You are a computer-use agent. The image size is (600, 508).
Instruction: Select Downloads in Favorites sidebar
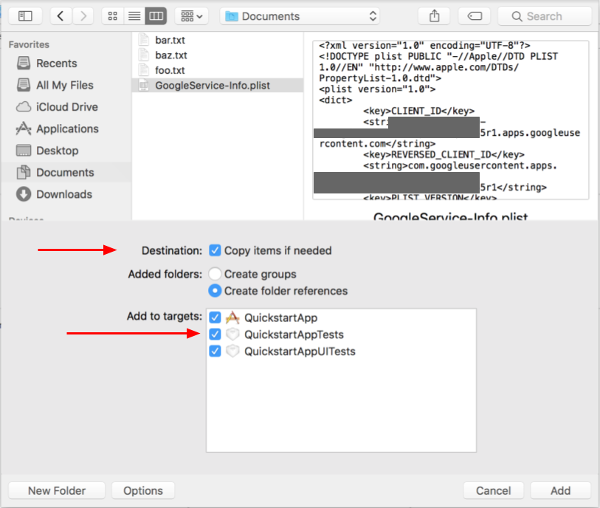point(63,194)
